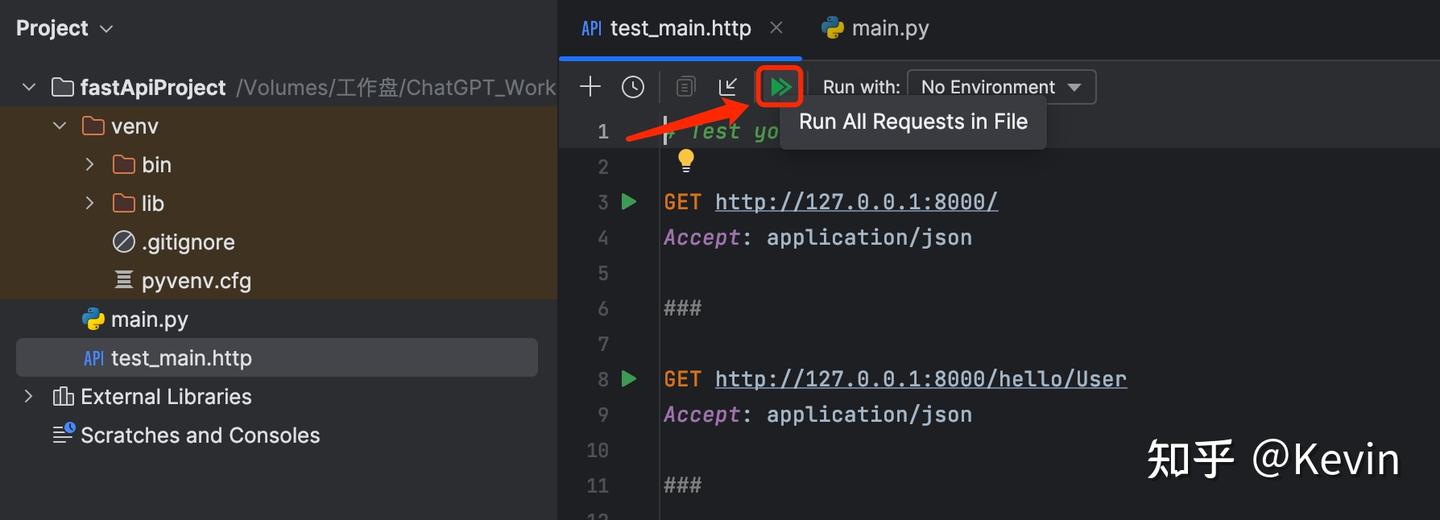The image size is (1440, 520).
Task: Open the Run with environment dropdown
Action: (1001, 87)
